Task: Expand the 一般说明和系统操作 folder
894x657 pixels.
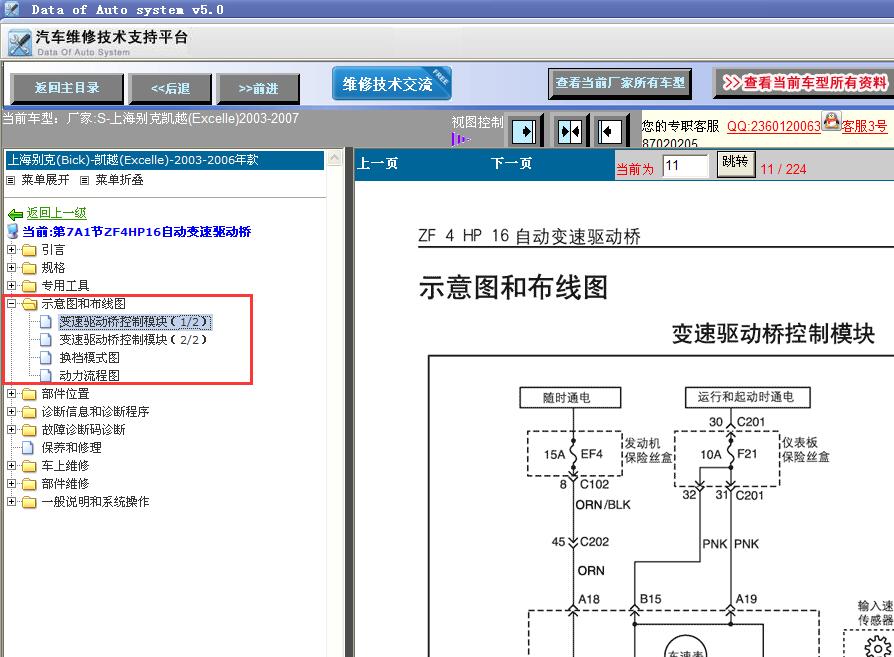Action: click(x=11, y=501)
